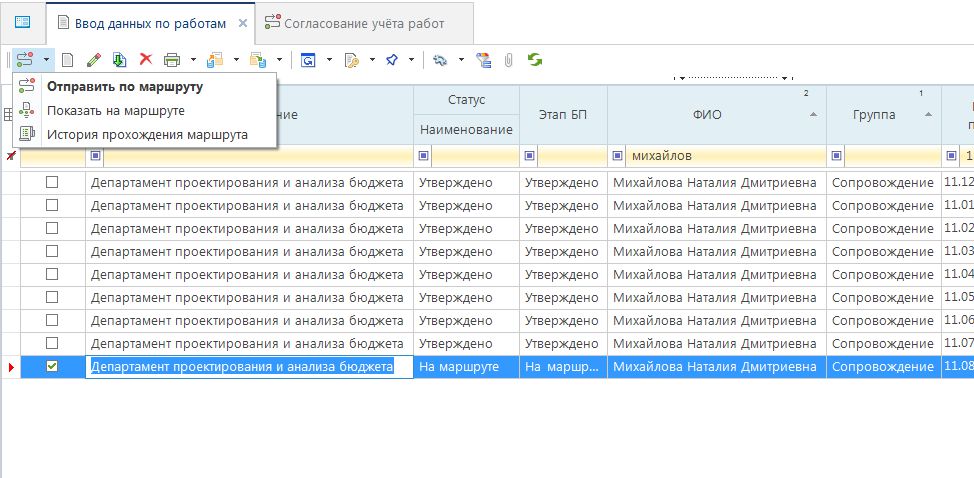Click the new document icon in toolbar
The image size is (974, 478).
coord(68,60)
